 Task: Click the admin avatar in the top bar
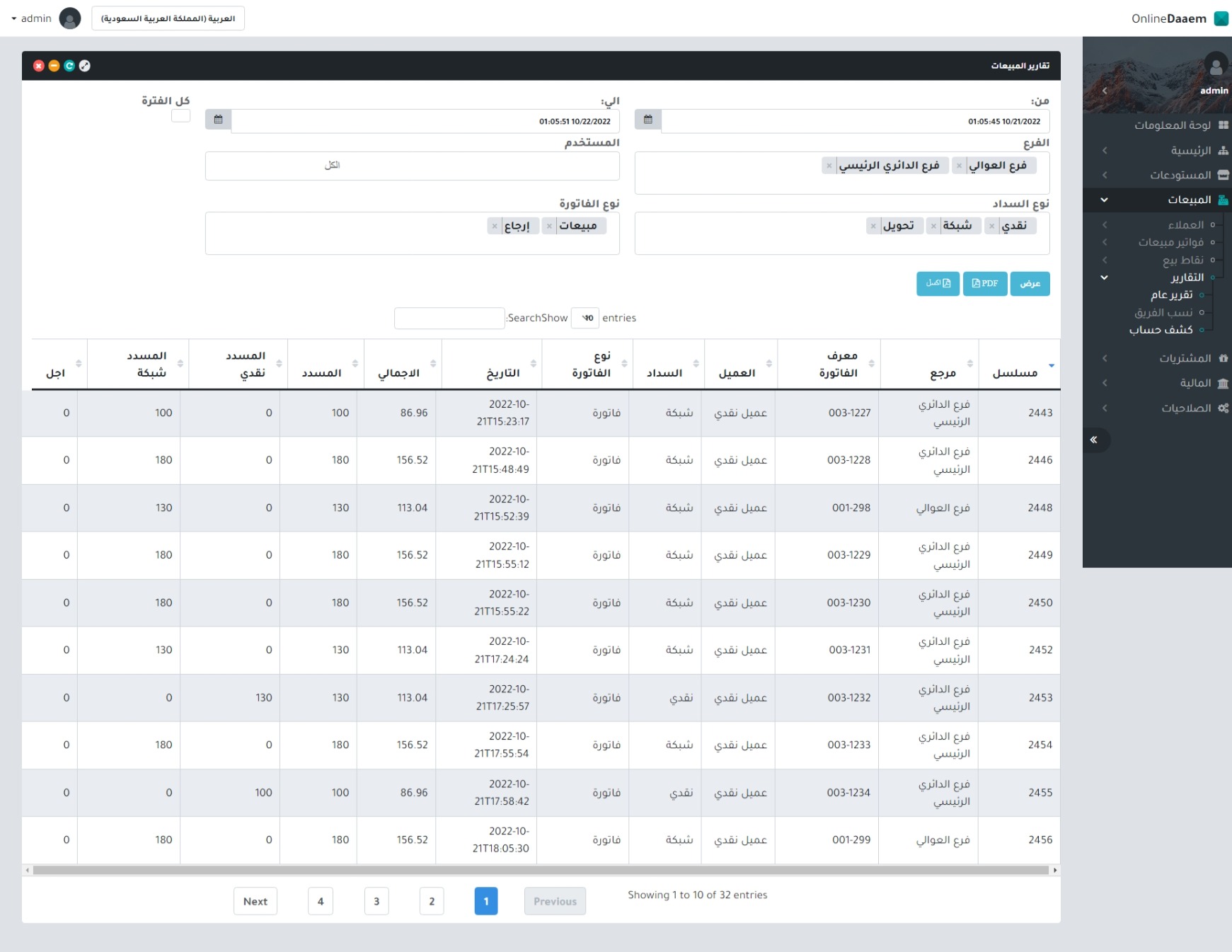[69, 18]
